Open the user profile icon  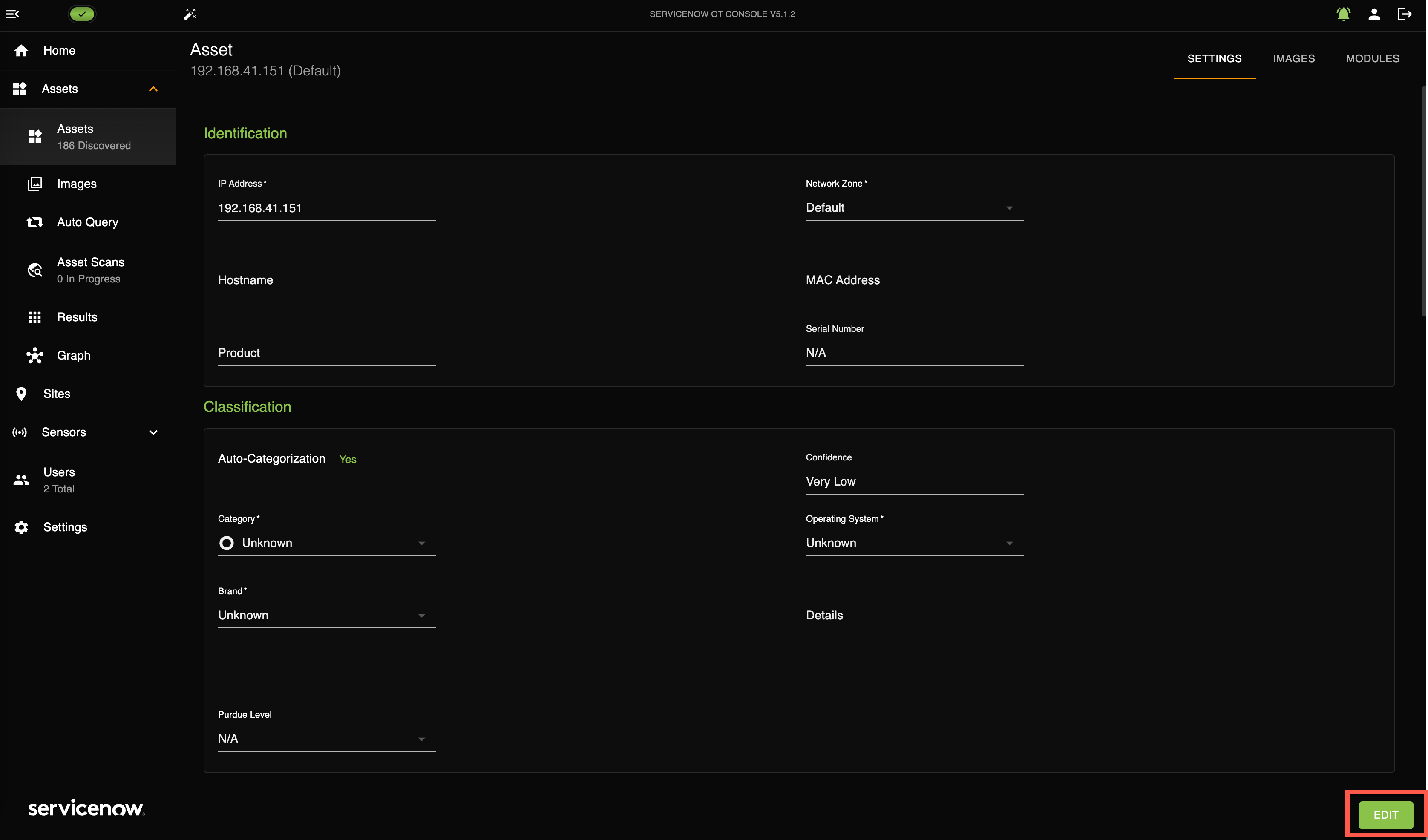click(1374, 14)
